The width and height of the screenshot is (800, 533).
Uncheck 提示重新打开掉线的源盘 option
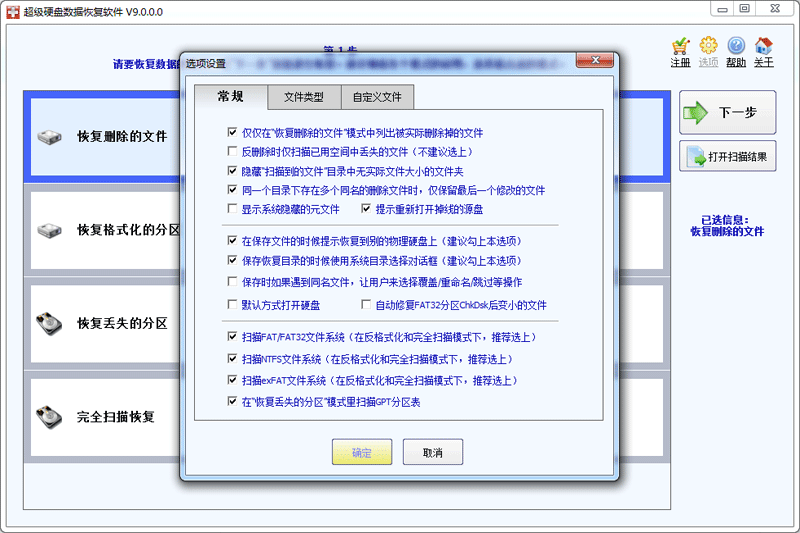(366, 209)
